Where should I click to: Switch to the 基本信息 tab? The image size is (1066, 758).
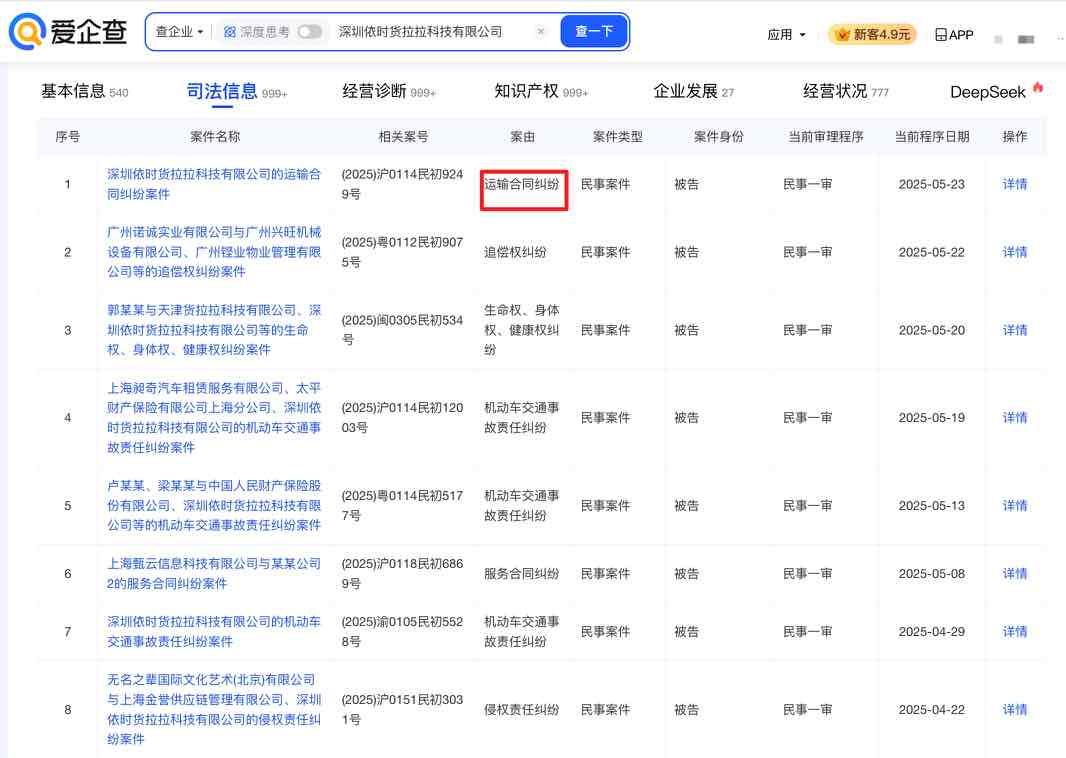[84, 91]
